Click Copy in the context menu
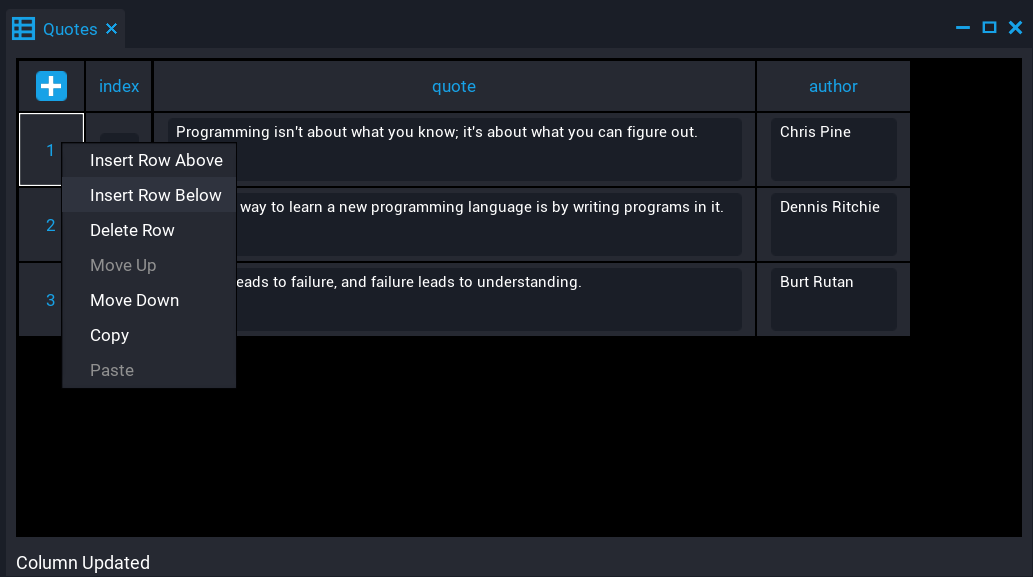Screen dimensions: 1033x577 109,335
